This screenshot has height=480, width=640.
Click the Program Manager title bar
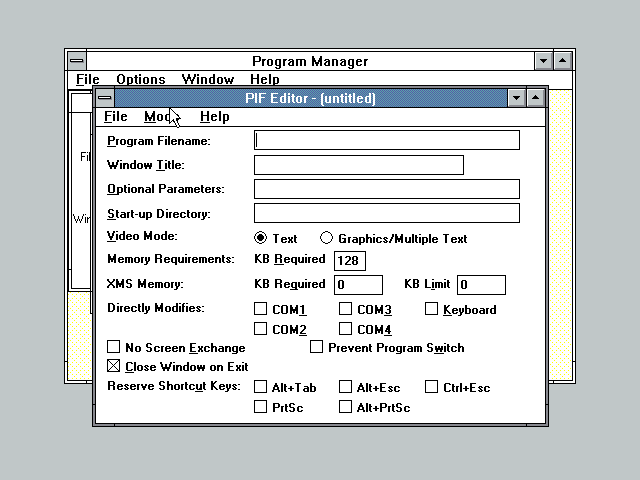pyautogui.click(x=310, y=61)
